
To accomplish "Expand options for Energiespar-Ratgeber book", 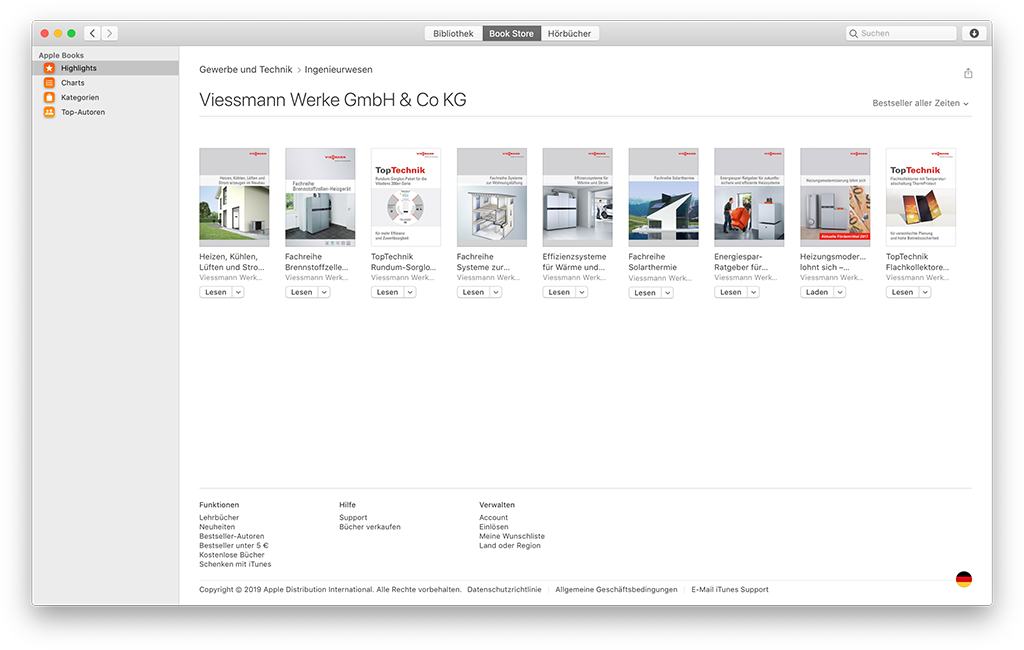I will 754,292.
